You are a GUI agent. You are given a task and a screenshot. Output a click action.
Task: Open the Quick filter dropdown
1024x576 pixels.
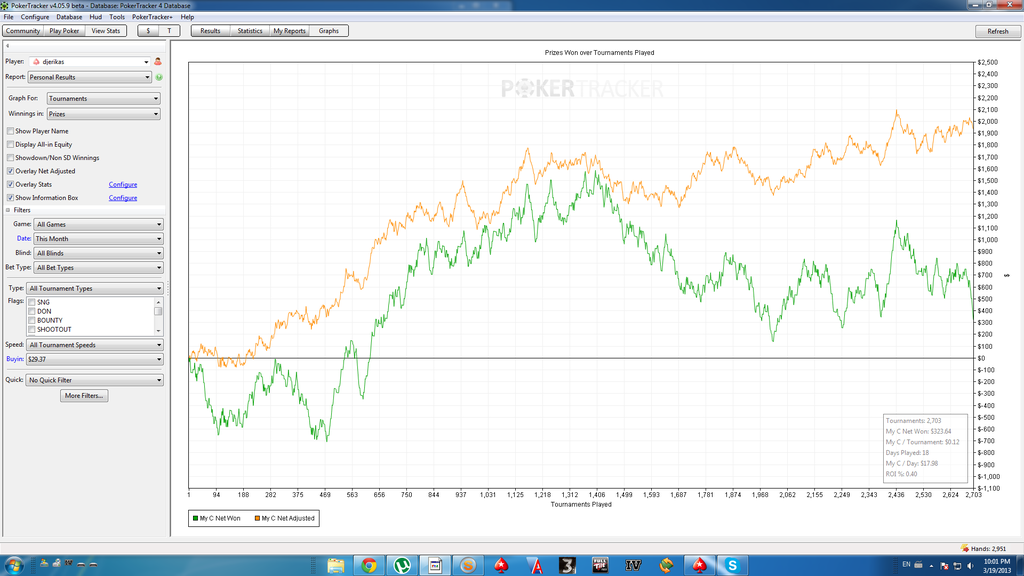pos(95,380)
